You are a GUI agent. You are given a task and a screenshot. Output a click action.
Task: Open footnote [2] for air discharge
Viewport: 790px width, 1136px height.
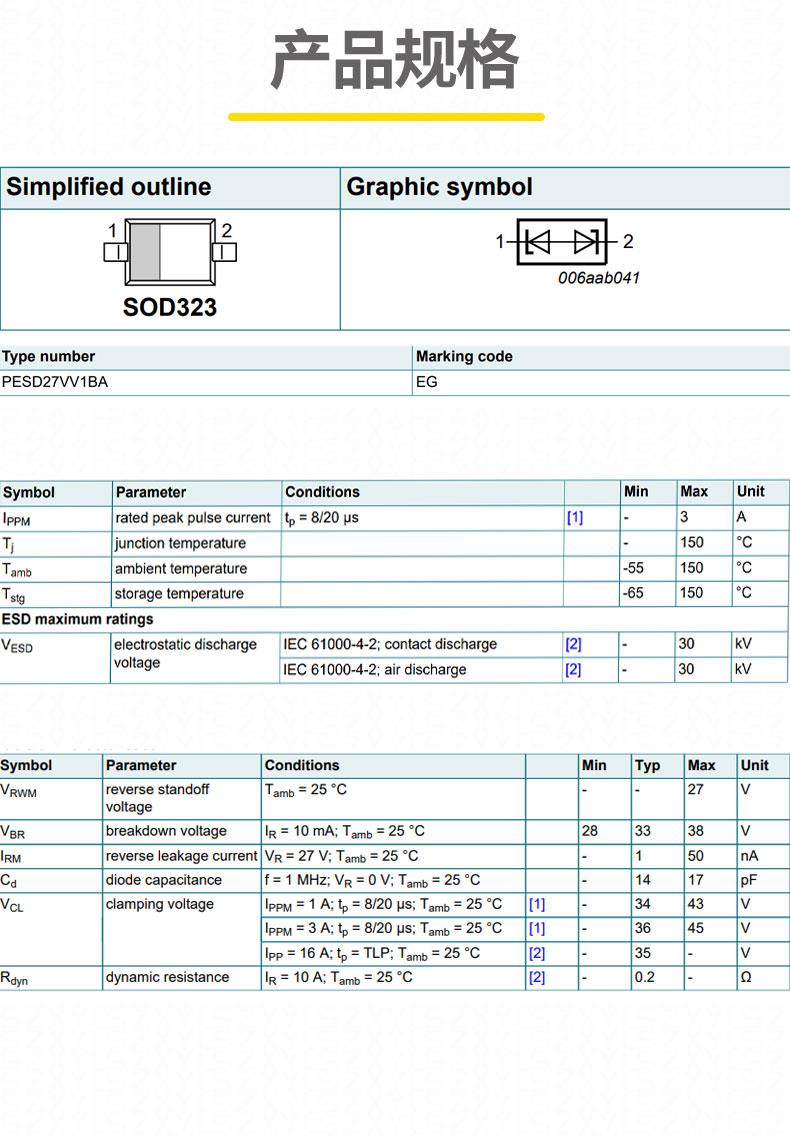(x=573, y=669)
